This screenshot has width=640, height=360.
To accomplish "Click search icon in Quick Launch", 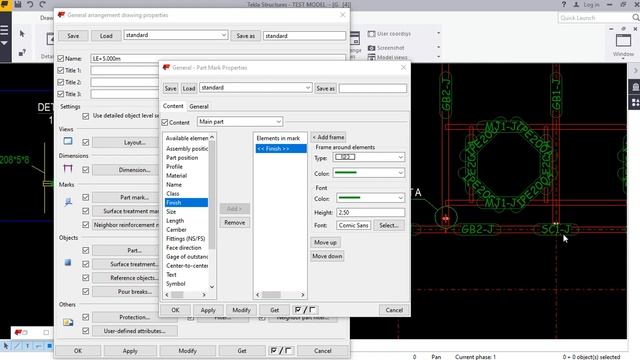I will coord(636,18).
